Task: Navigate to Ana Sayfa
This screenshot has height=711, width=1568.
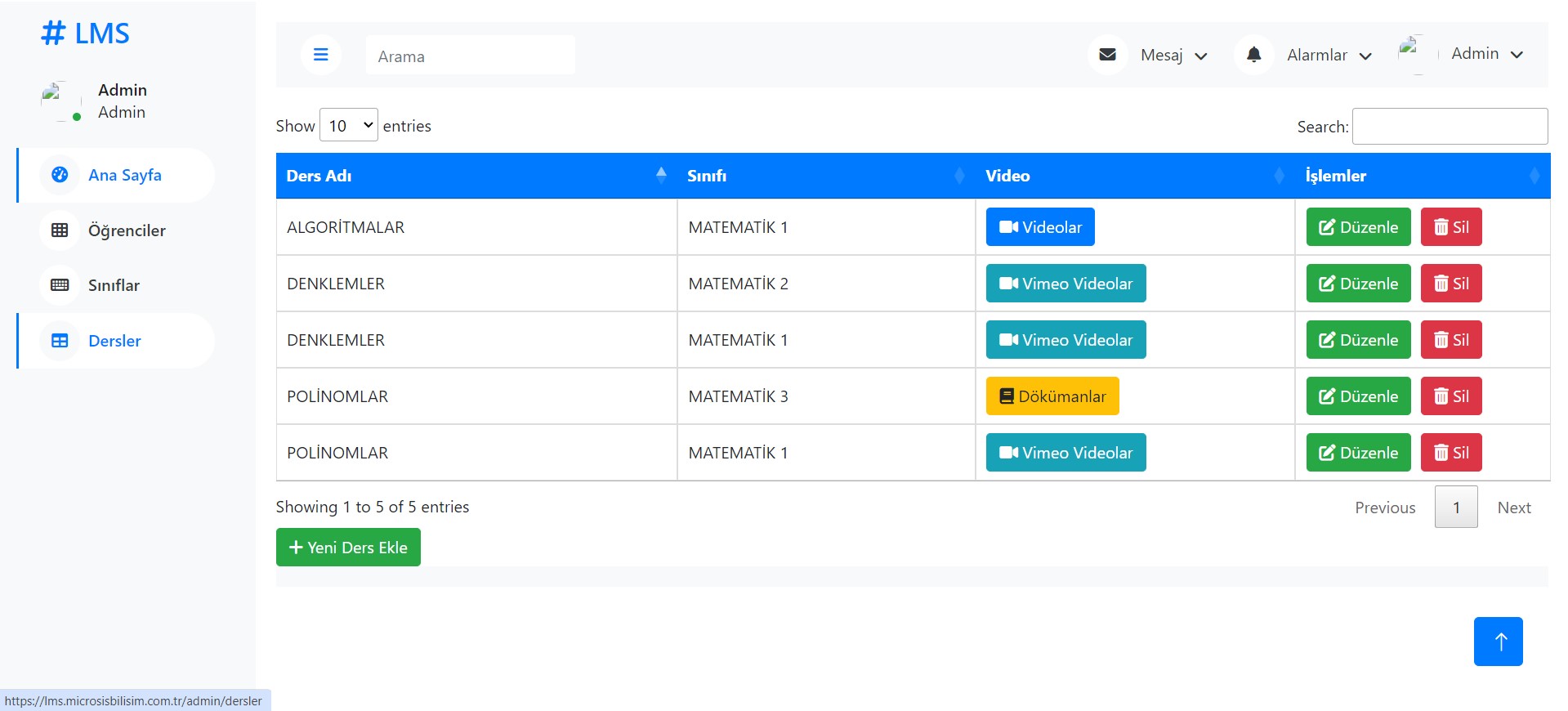Action: (124, 175)
